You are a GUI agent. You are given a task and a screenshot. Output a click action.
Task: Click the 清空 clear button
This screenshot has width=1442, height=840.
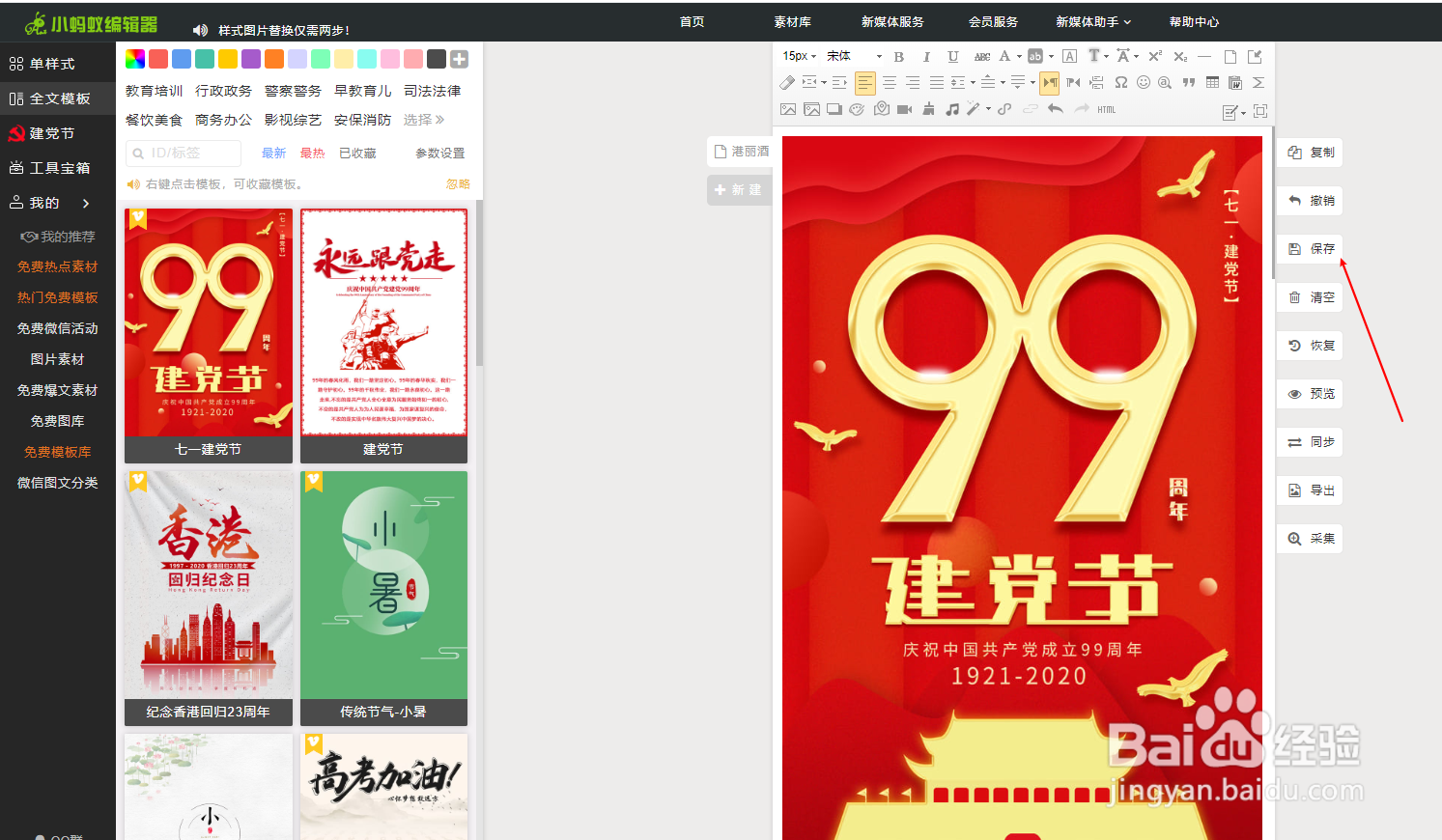1311,297
